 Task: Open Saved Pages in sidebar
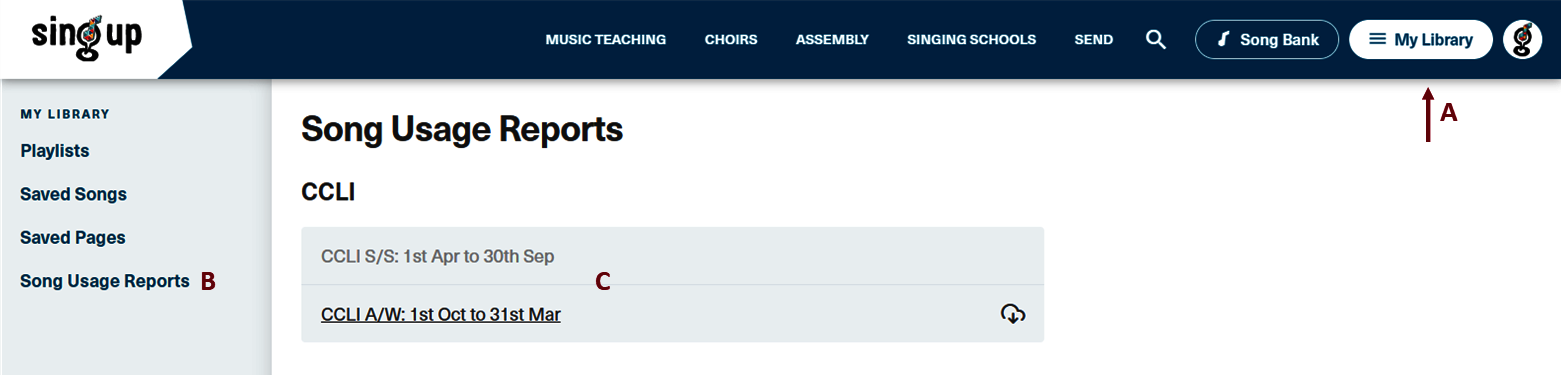tap(73, 238)
